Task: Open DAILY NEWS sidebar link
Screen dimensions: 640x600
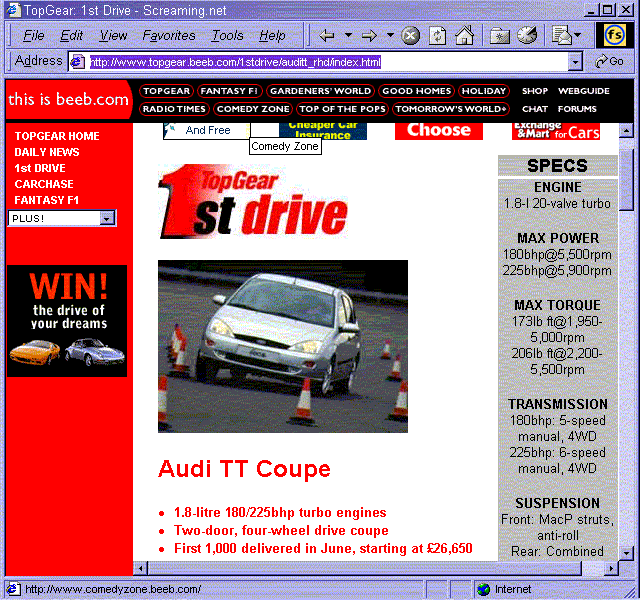Action: (x=47, y=152)
